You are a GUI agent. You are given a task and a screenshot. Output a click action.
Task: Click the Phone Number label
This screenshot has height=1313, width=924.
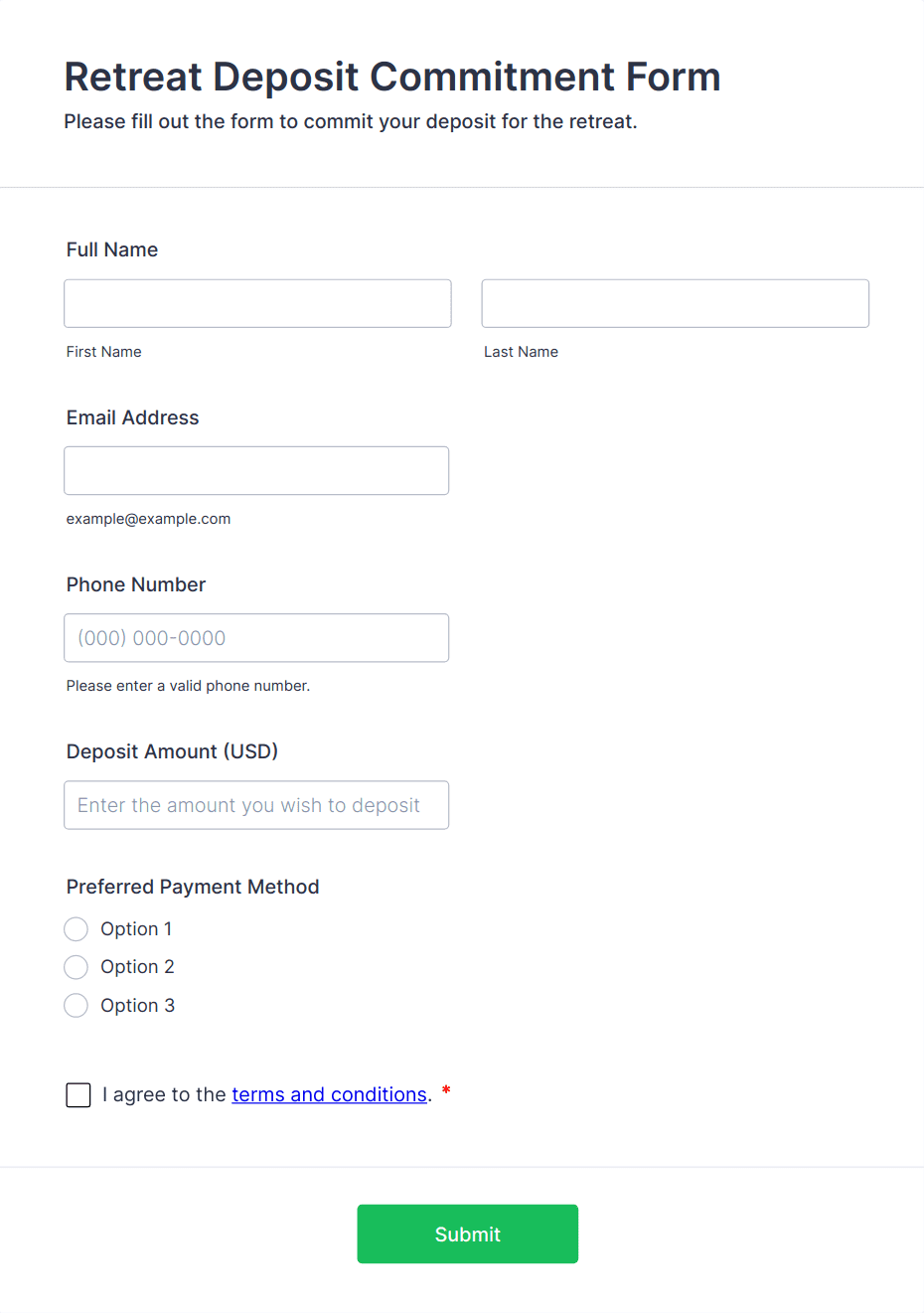[x=136, y=584]
